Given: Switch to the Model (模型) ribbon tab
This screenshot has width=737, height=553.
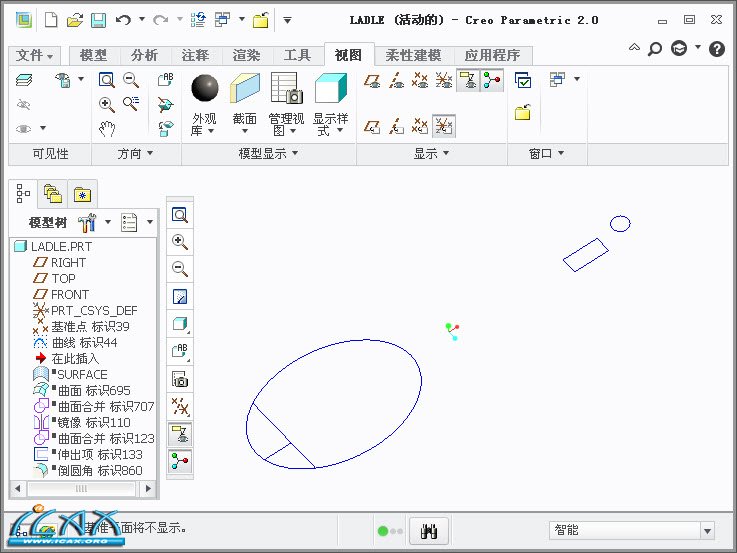Looking at the screenshot, I should [x=93, y=55].
